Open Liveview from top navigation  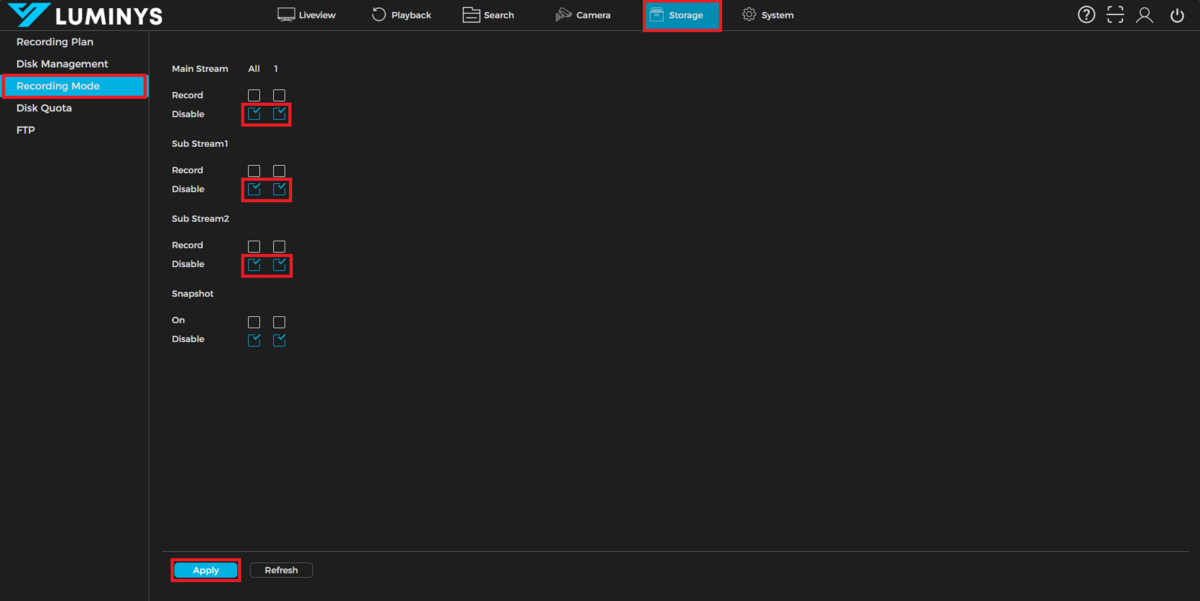pyautogui.click(x=306, y=15)
